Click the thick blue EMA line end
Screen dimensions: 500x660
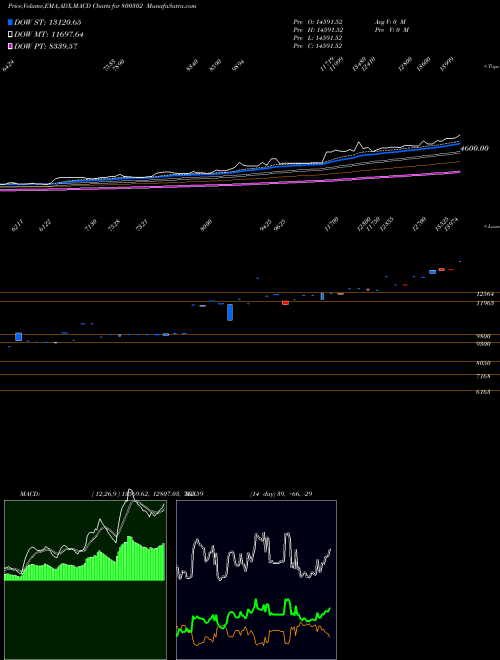458,144
